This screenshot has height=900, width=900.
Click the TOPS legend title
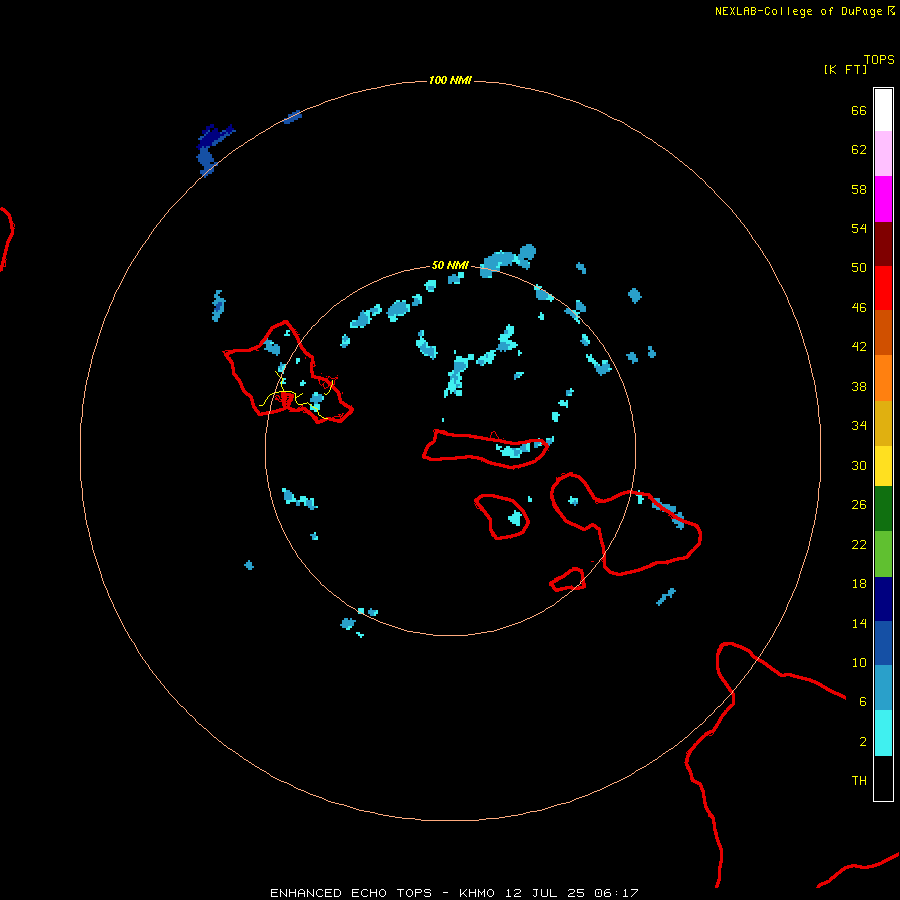coord(879,59)
